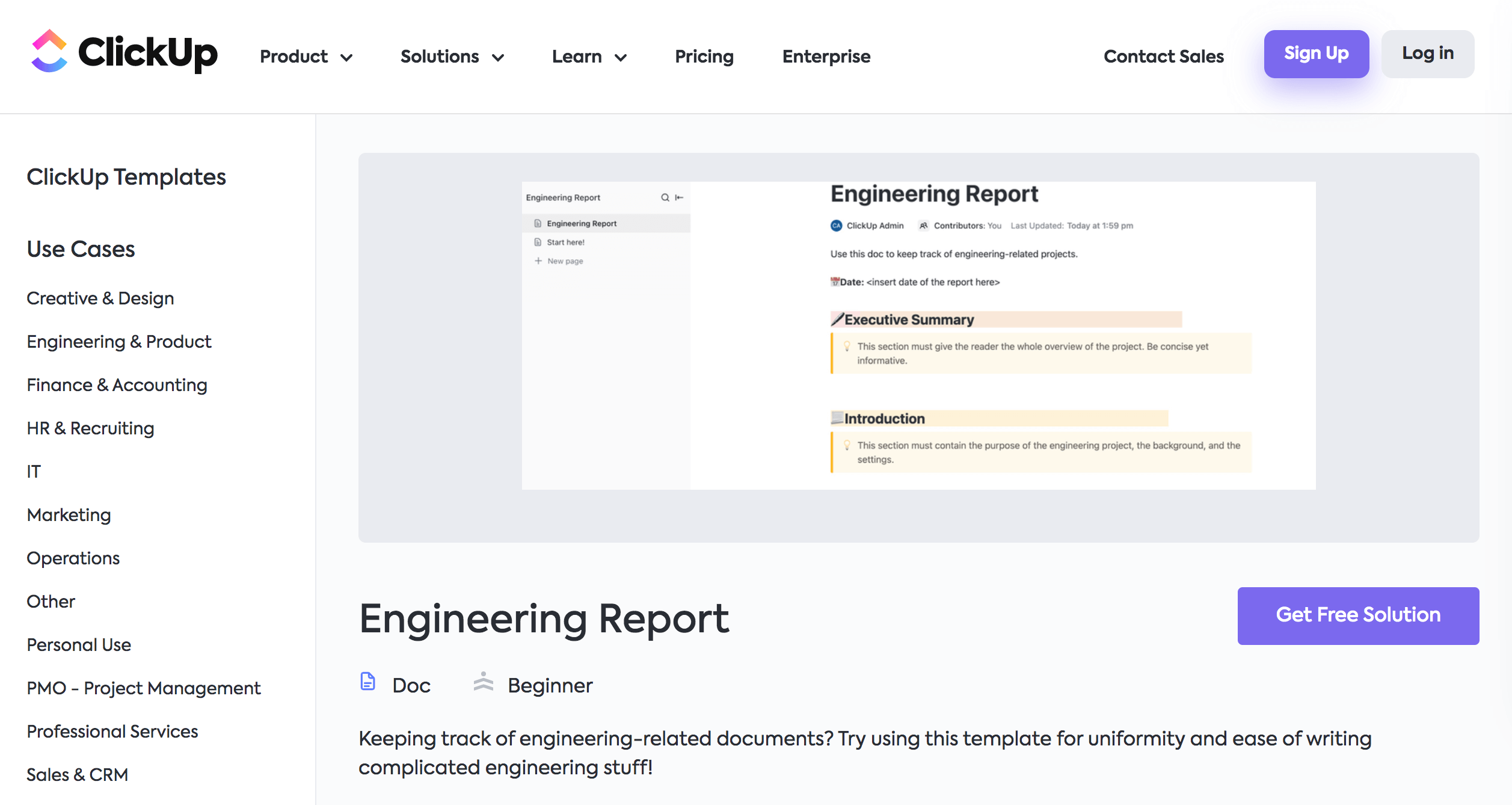
Task: Click the Contributors icon on the report
Action: 919,226
